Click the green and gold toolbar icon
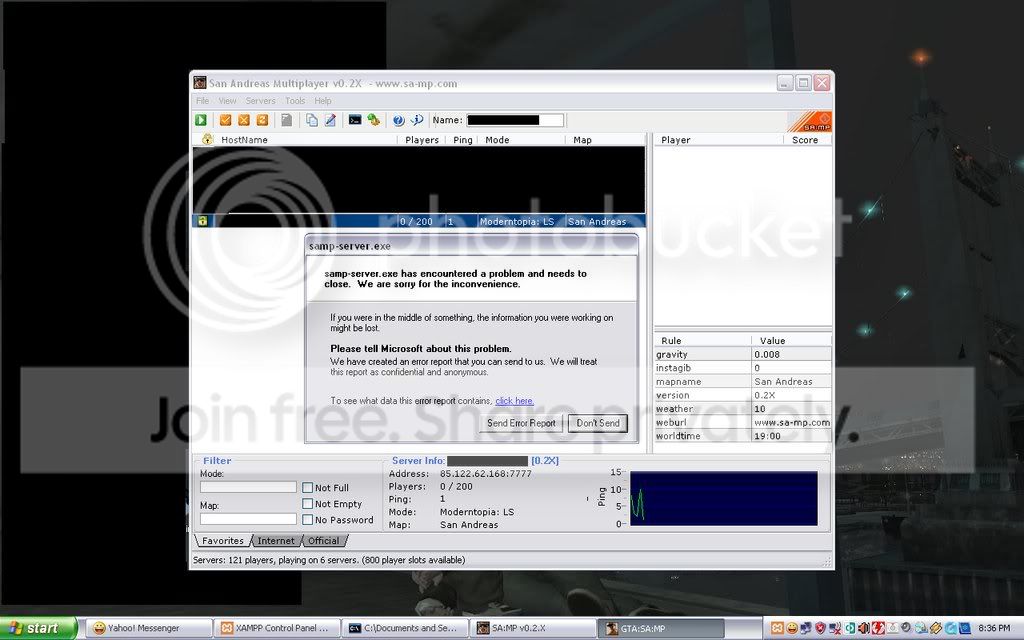 (x=374, y=120)
